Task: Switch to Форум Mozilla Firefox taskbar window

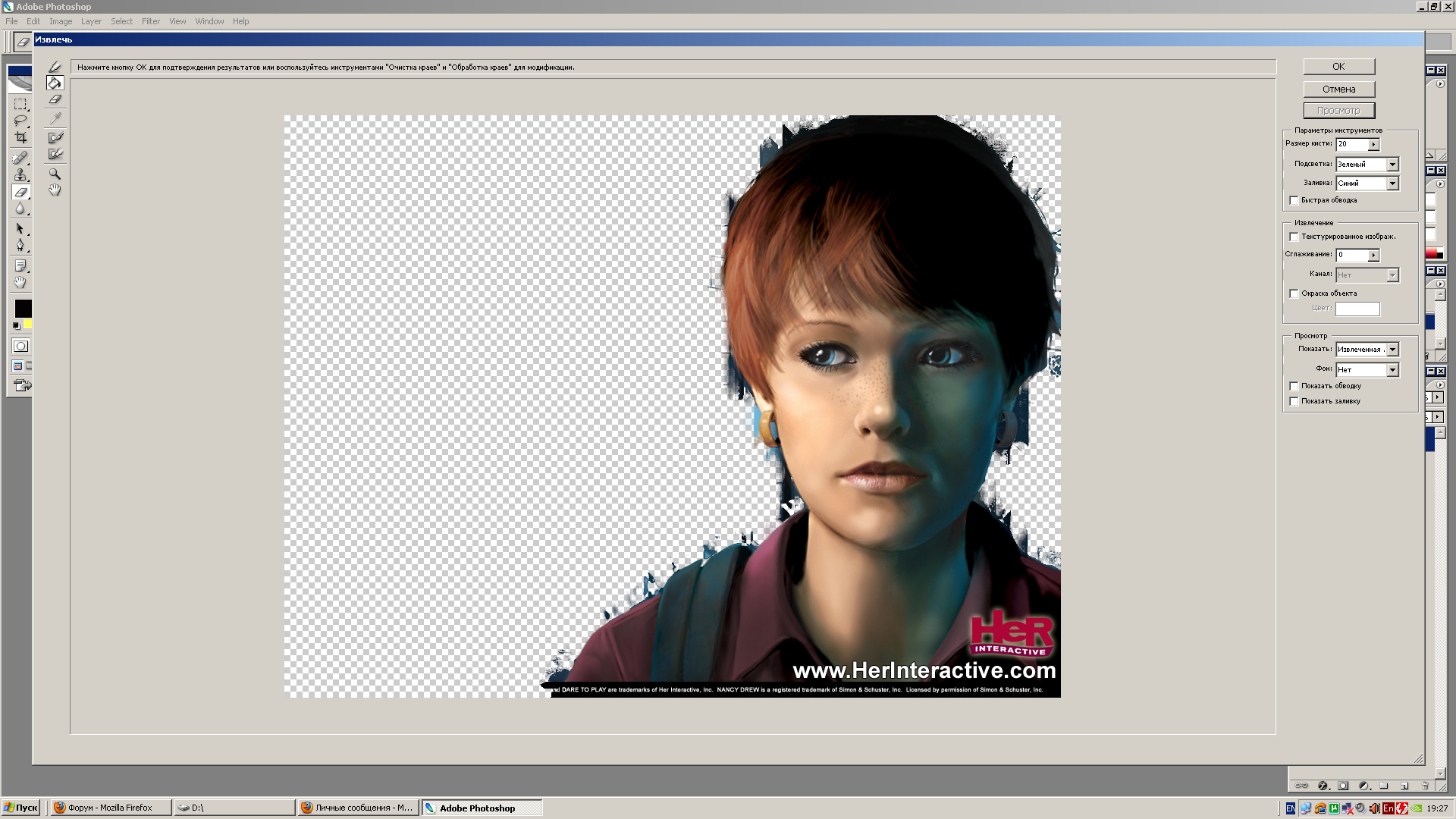Action: tap(109, 808)
